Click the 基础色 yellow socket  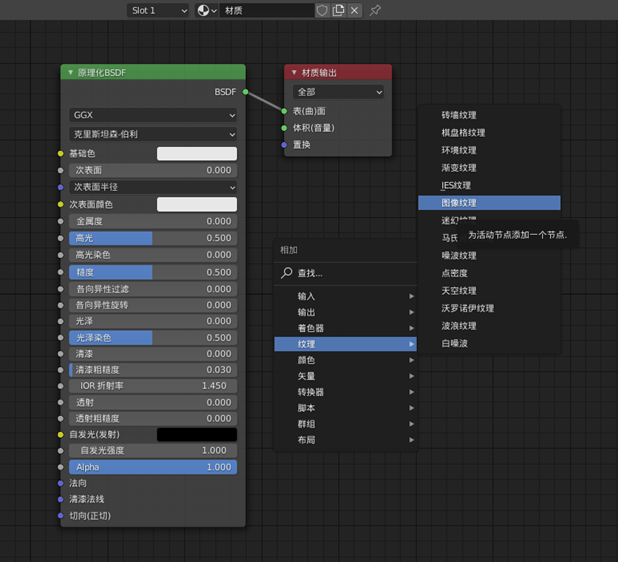pyautogui.click(x=60, y=153)
